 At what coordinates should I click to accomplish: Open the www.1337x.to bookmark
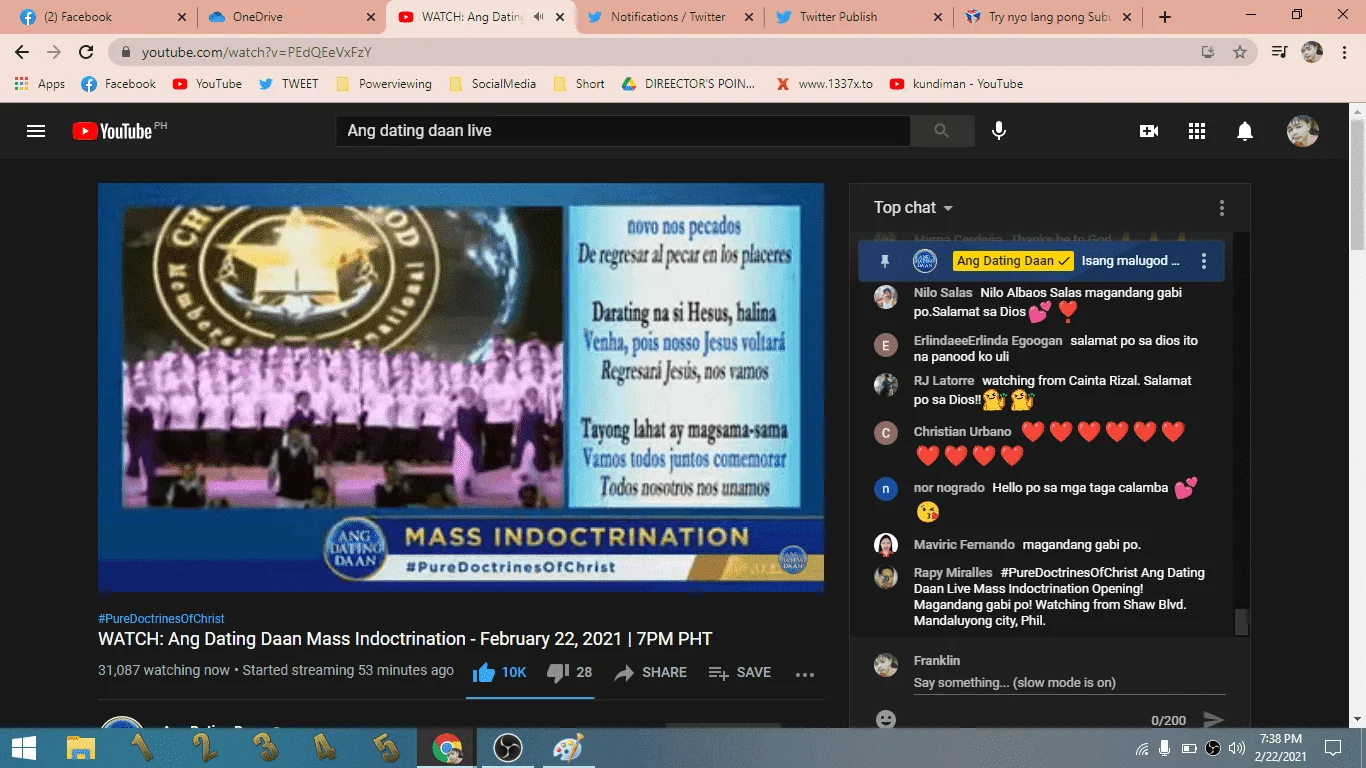tap(824, 84)
